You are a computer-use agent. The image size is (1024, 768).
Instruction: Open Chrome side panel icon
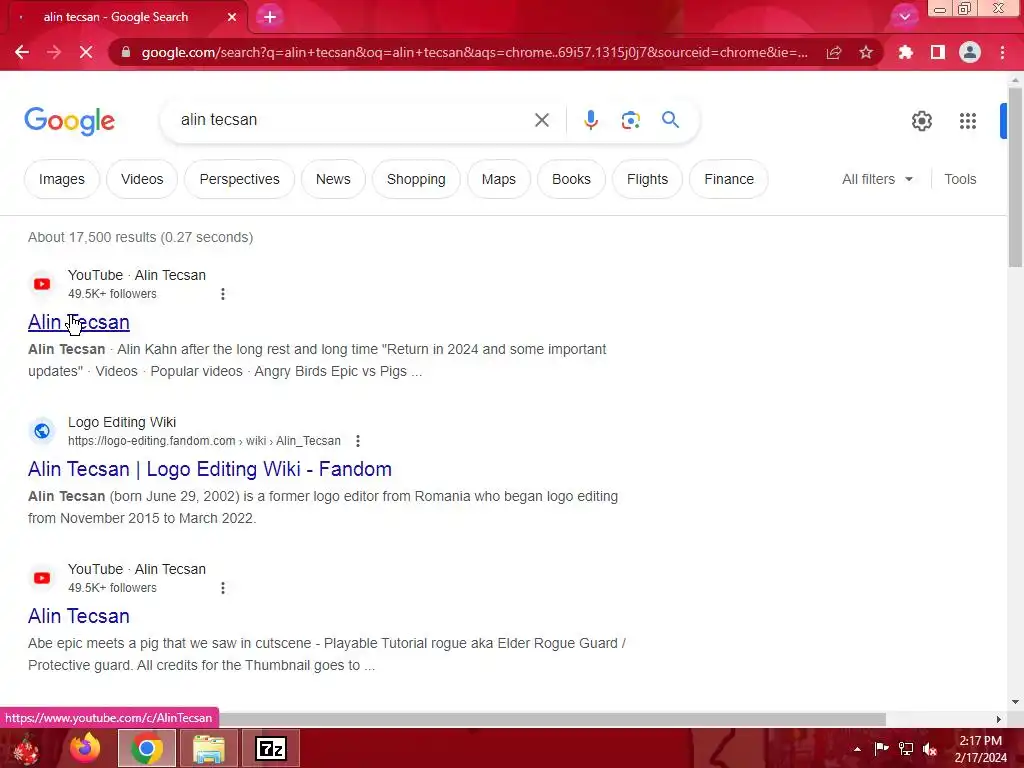click(938, 52)
